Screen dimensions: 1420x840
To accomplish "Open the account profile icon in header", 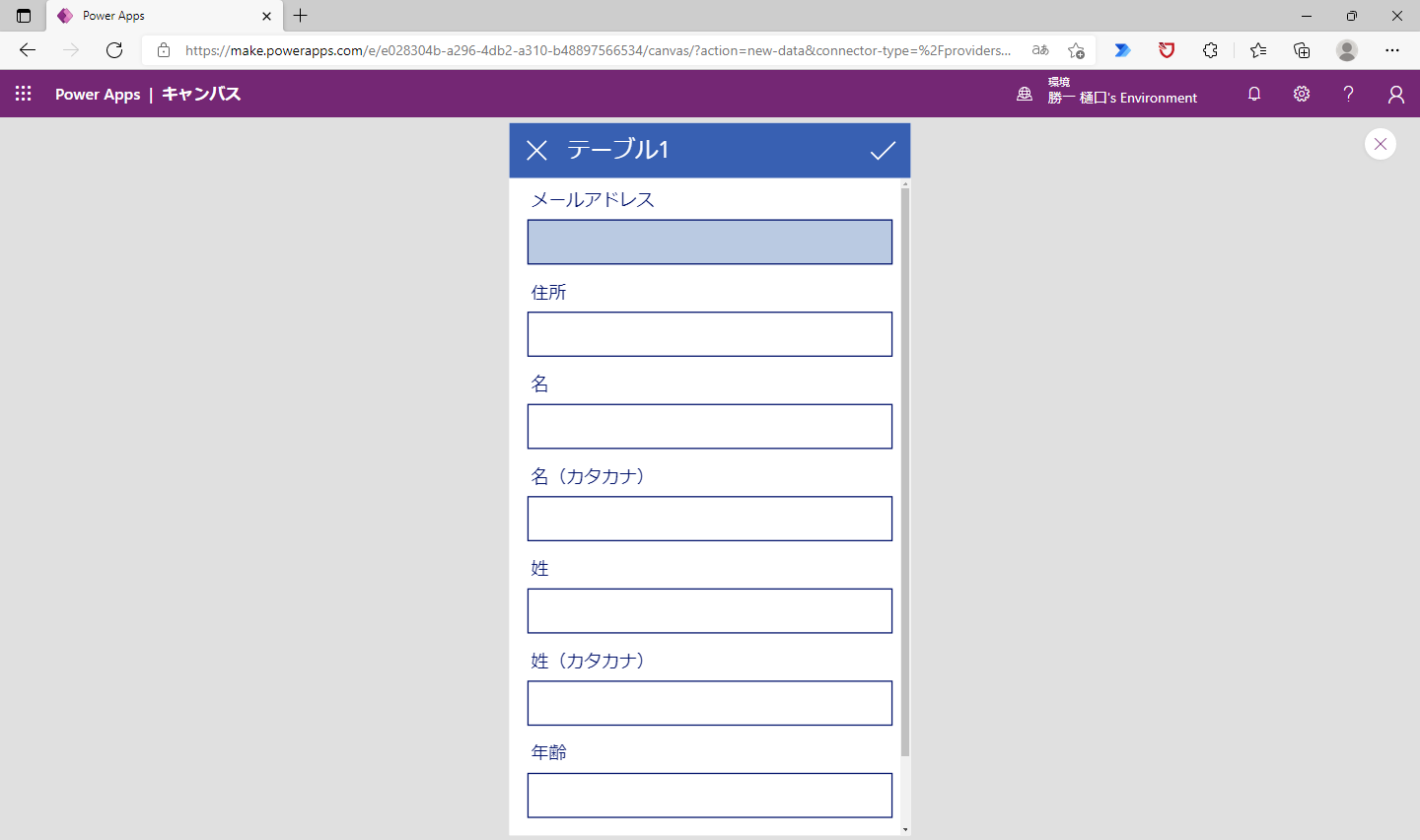I will [1395, 94].
